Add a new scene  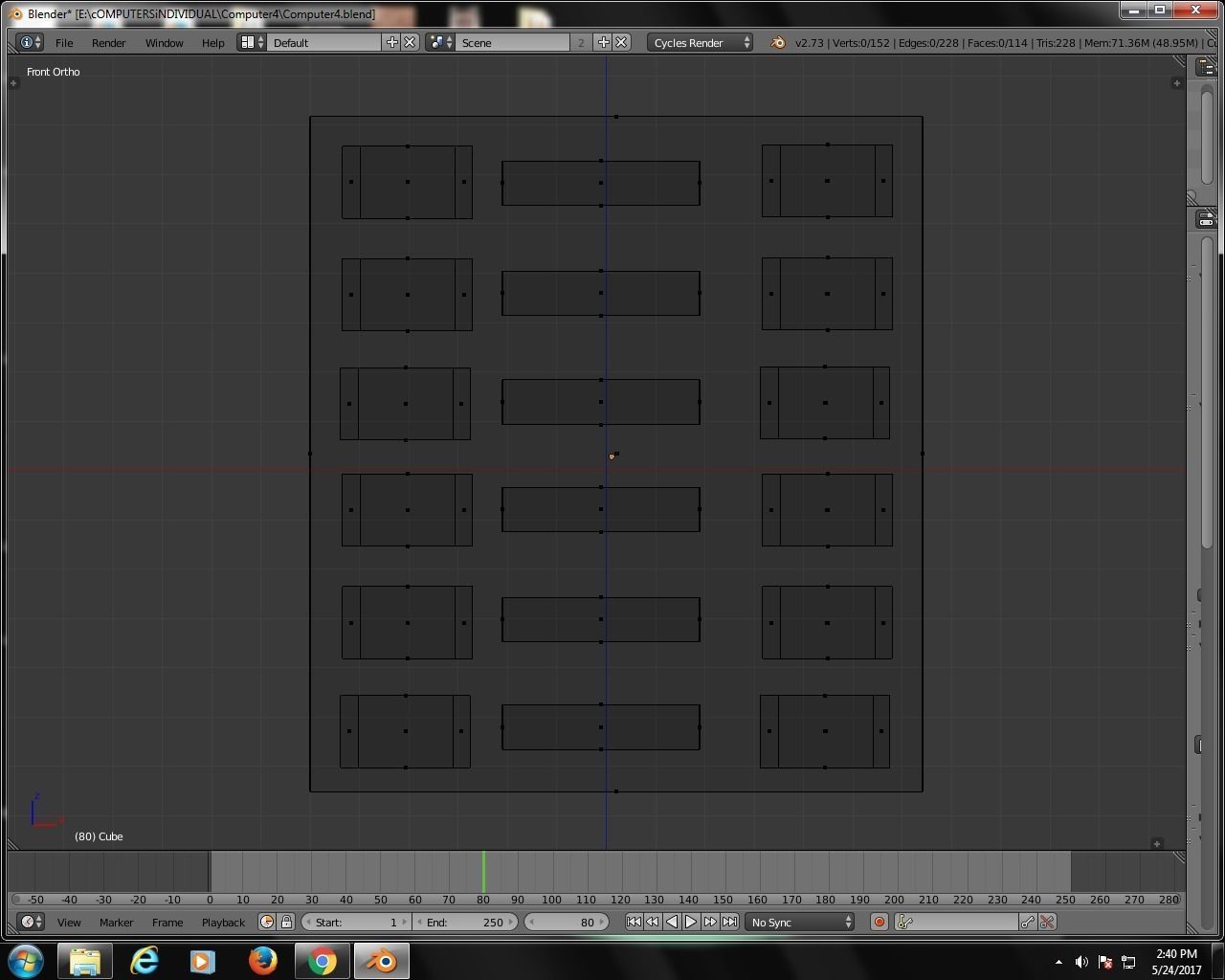click(x=604, y=42)
